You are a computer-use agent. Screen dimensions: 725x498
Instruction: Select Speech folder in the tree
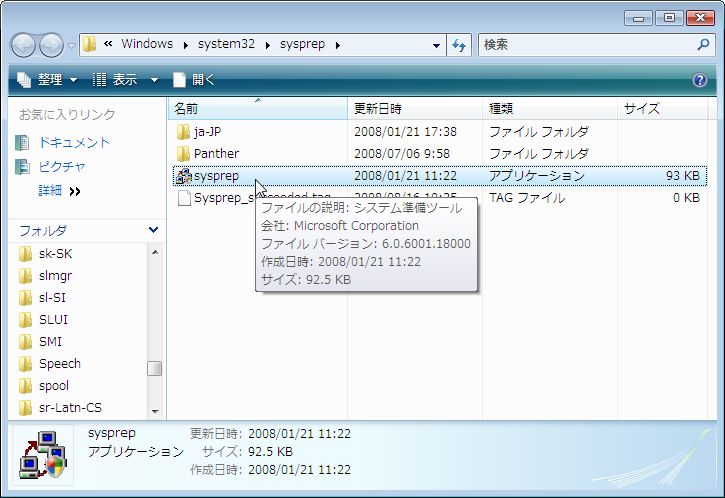(60, 364)
